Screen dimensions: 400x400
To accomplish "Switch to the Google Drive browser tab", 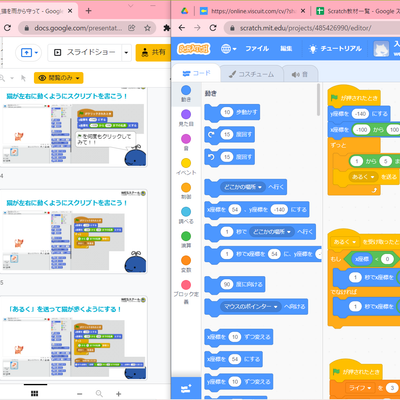I will point(184,11).
